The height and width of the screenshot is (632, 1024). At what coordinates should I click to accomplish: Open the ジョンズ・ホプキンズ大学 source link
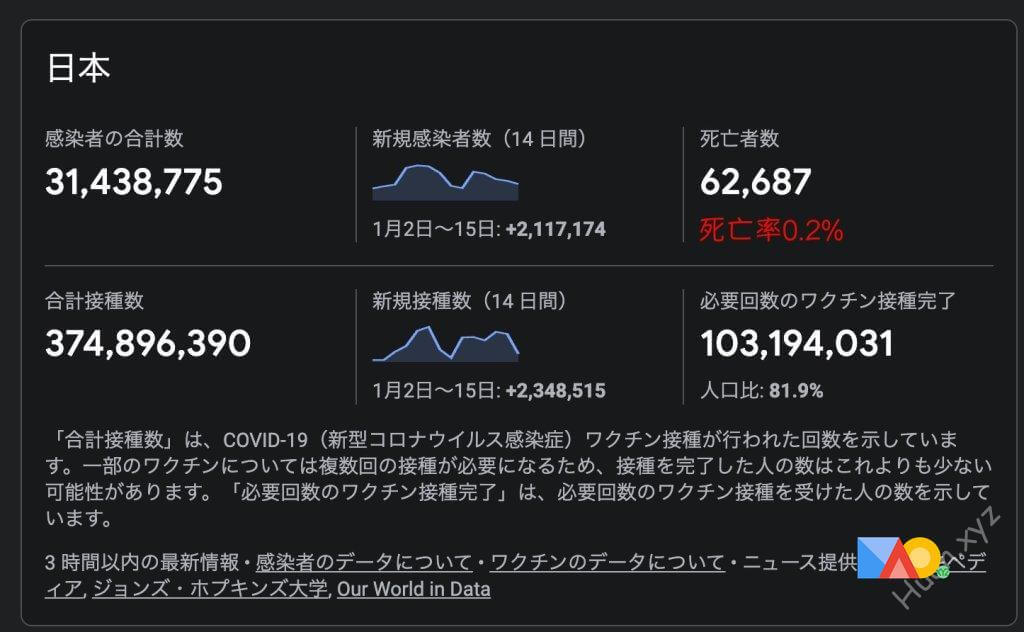tap(210, 588)
